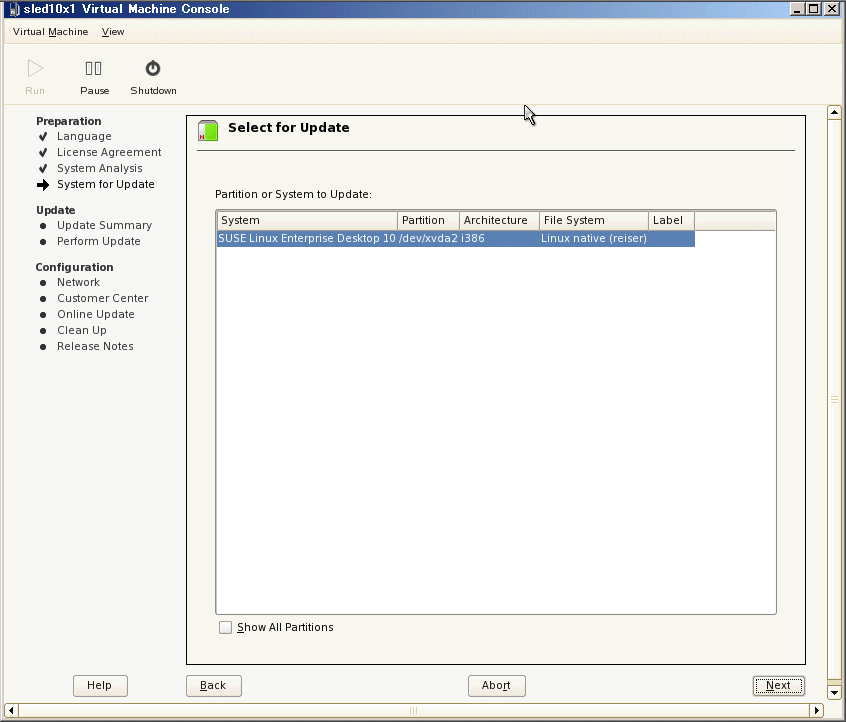
Task: Close the Virtual Machine Console window
Action: tap(832, 9)
